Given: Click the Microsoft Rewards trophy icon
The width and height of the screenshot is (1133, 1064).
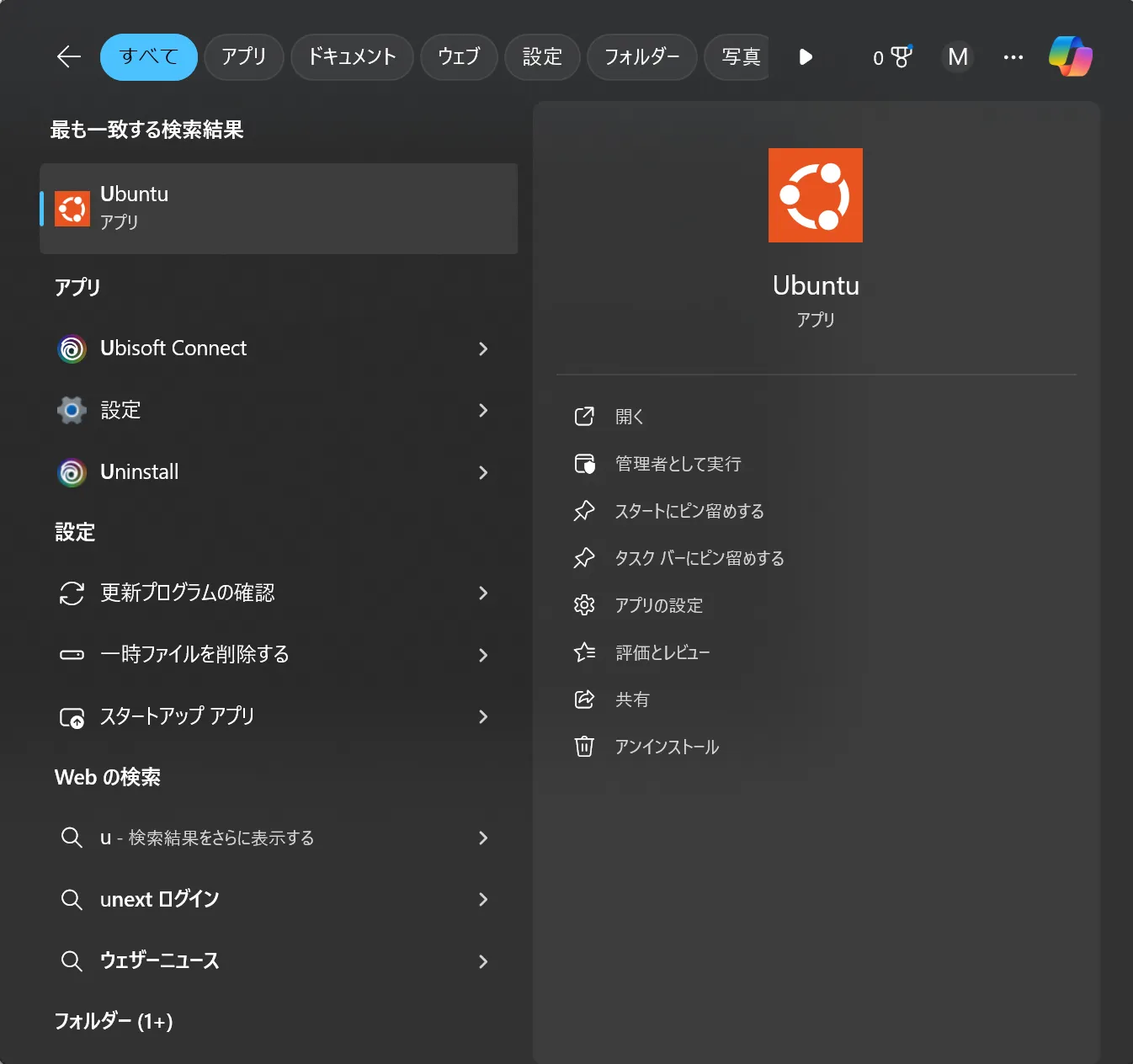Looking at the screenshot, I should (x=901, y=57).
